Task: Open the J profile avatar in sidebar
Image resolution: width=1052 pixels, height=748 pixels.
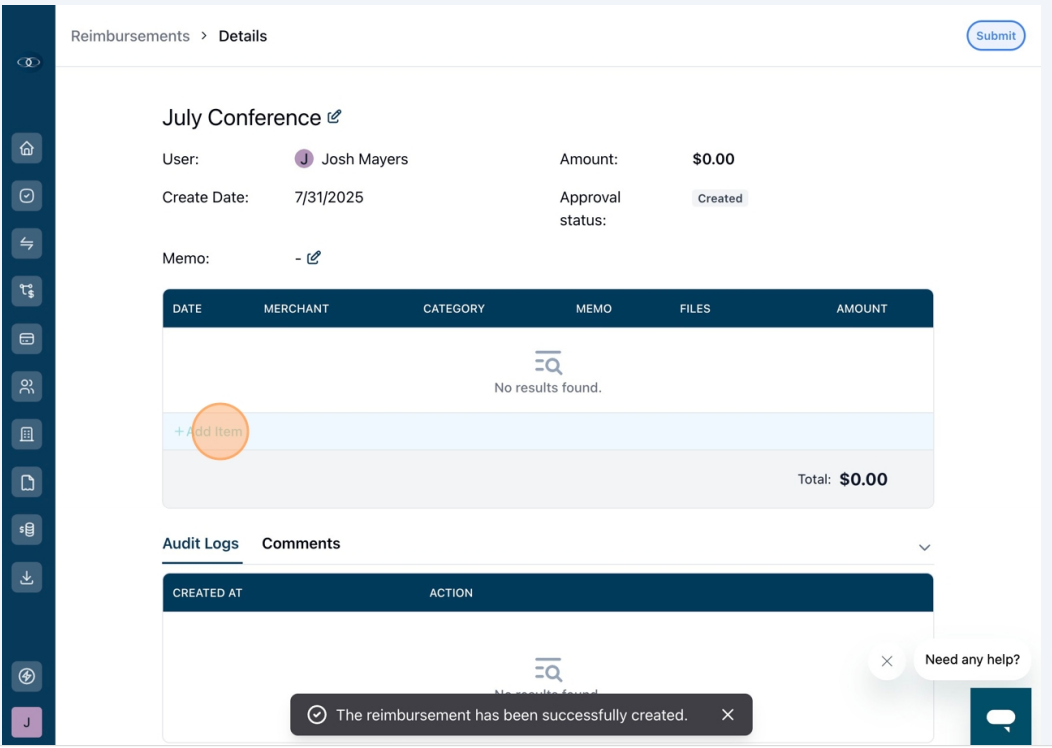Action: (27, 723)
